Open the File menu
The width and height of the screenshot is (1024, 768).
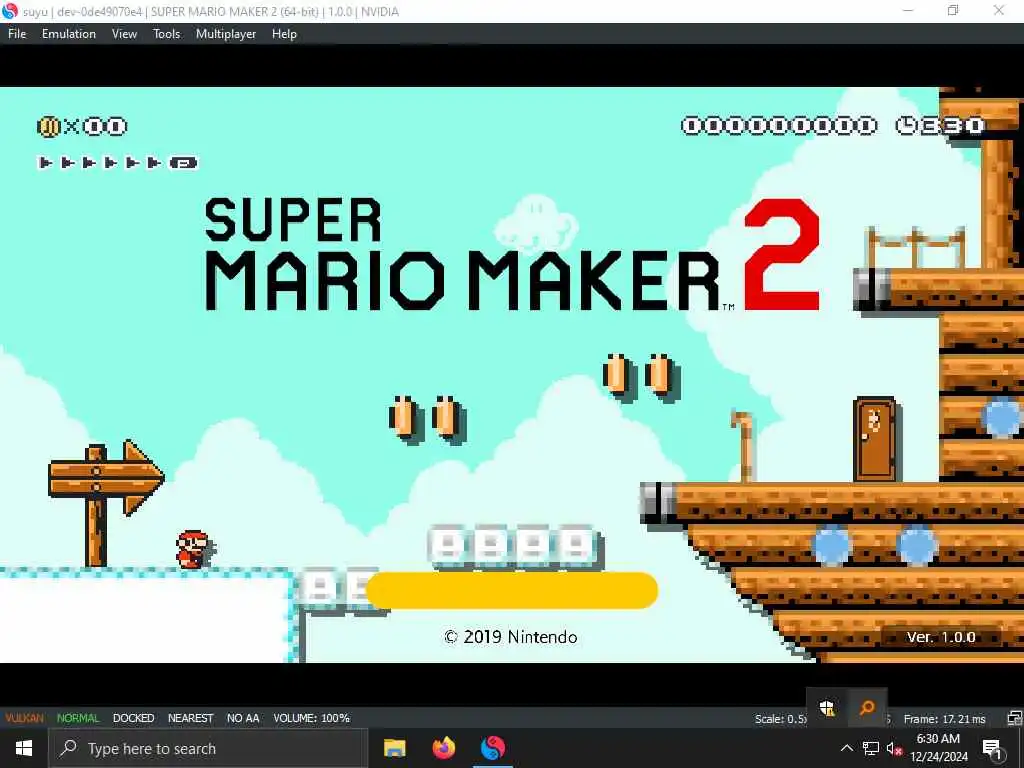point(17,34)
